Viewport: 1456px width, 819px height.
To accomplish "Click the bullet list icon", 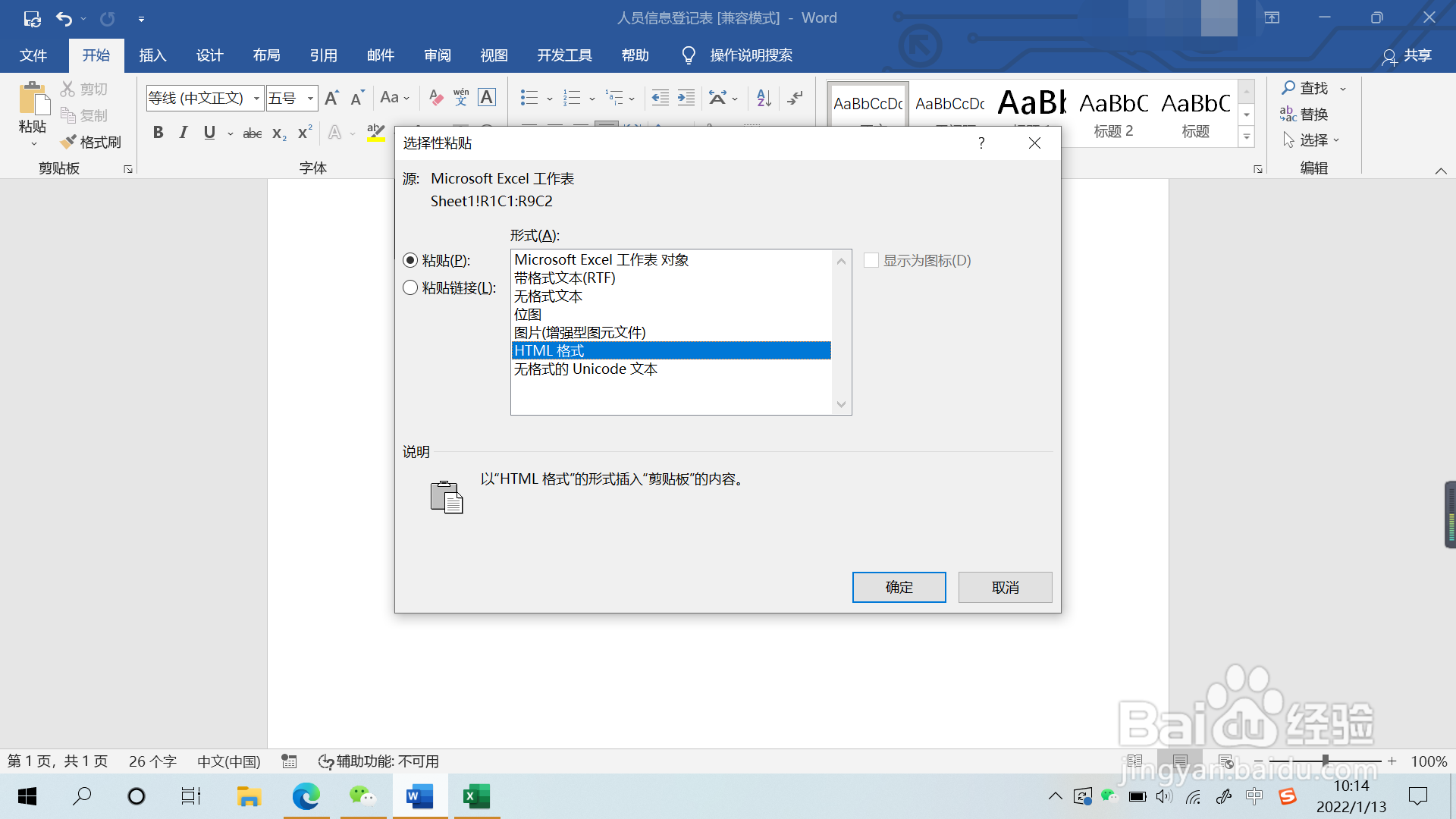I will [x=529, y=98].
